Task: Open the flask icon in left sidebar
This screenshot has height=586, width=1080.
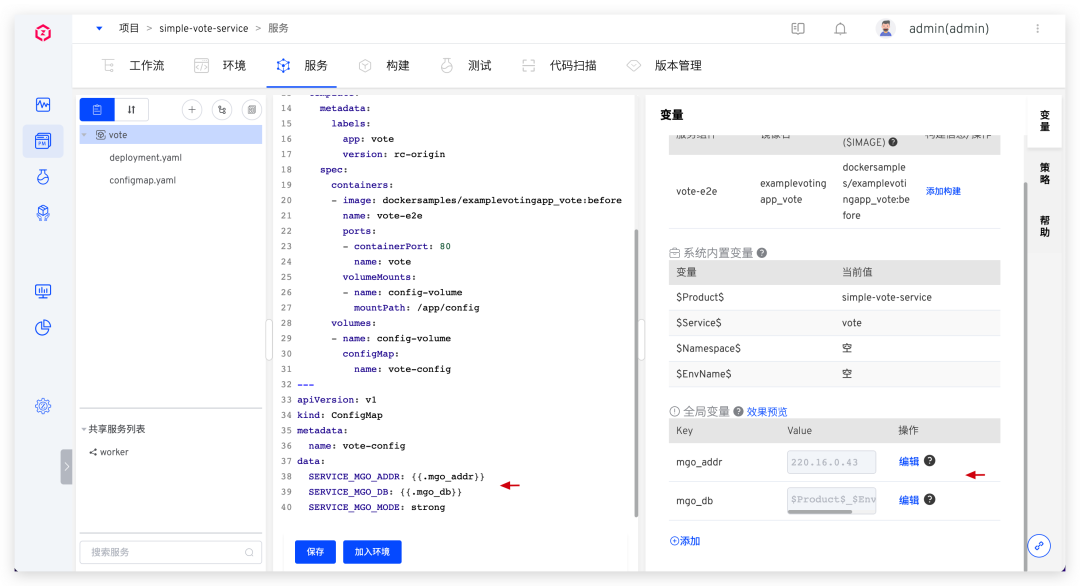Action: click(x=43, y=177)
